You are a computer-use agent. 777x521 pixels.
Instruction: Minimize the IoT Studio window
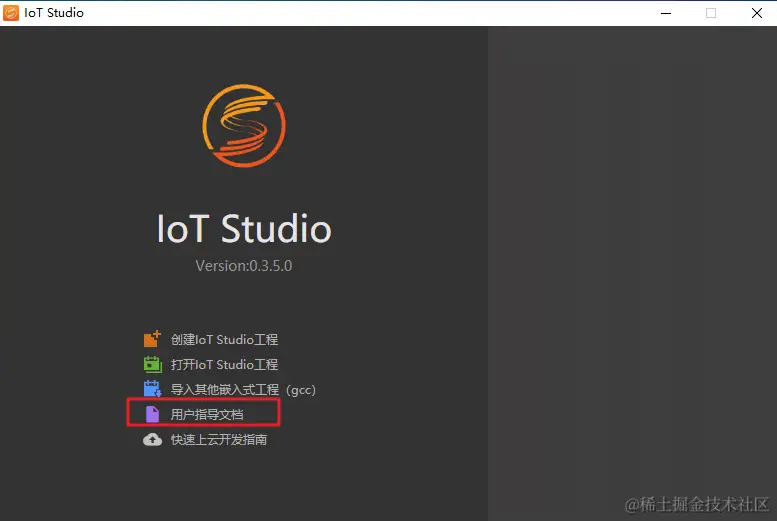(666, 13)
